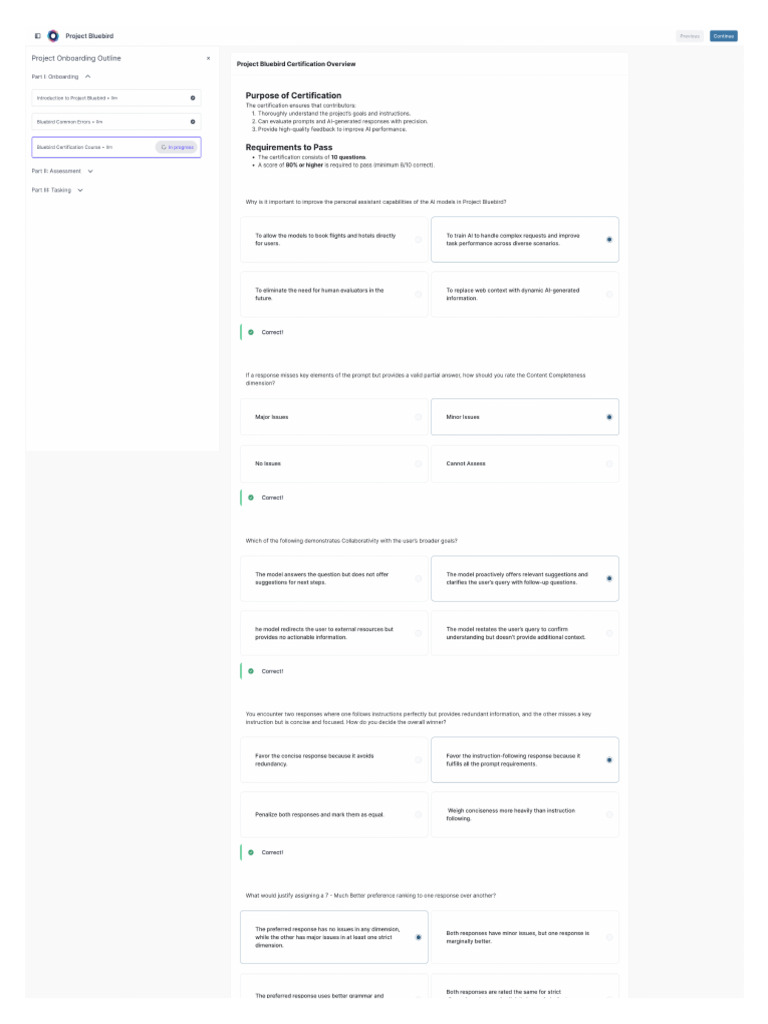The height and width of the screenshot is (1024, 768).
Task: Click the '7 - Much Better preference ranking' question text
Action: pos(370,895)
